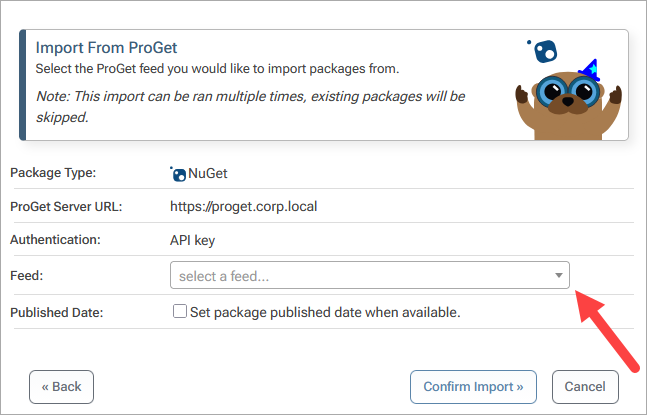647x415 pixels.
Task: Click the proget.corp.local server URL text
Action: (x=244, y=207)
